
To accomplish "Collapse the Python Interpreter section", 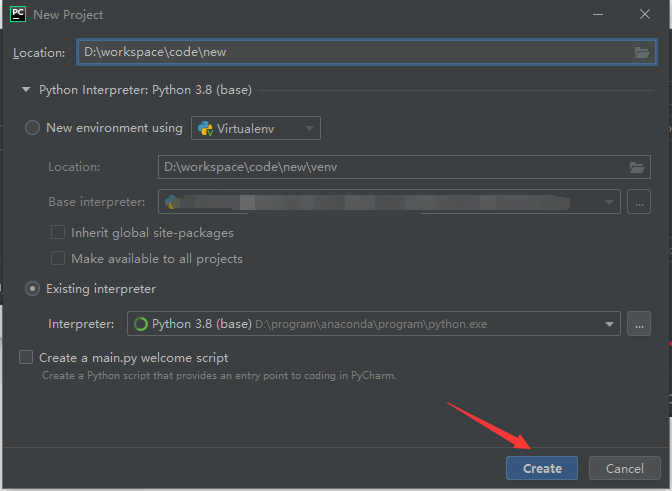I will [x=26, y=90].
